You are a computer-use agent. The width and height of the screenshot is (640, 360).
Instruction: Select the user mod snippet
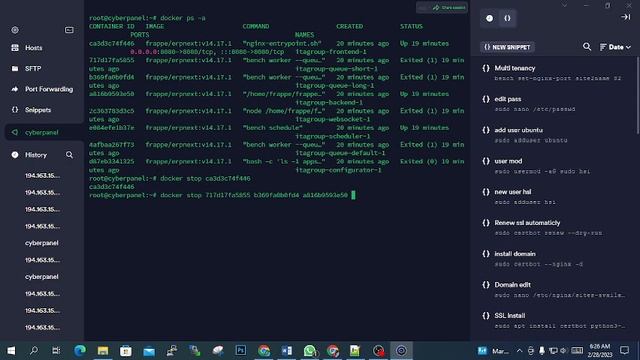tap(555, 166)
